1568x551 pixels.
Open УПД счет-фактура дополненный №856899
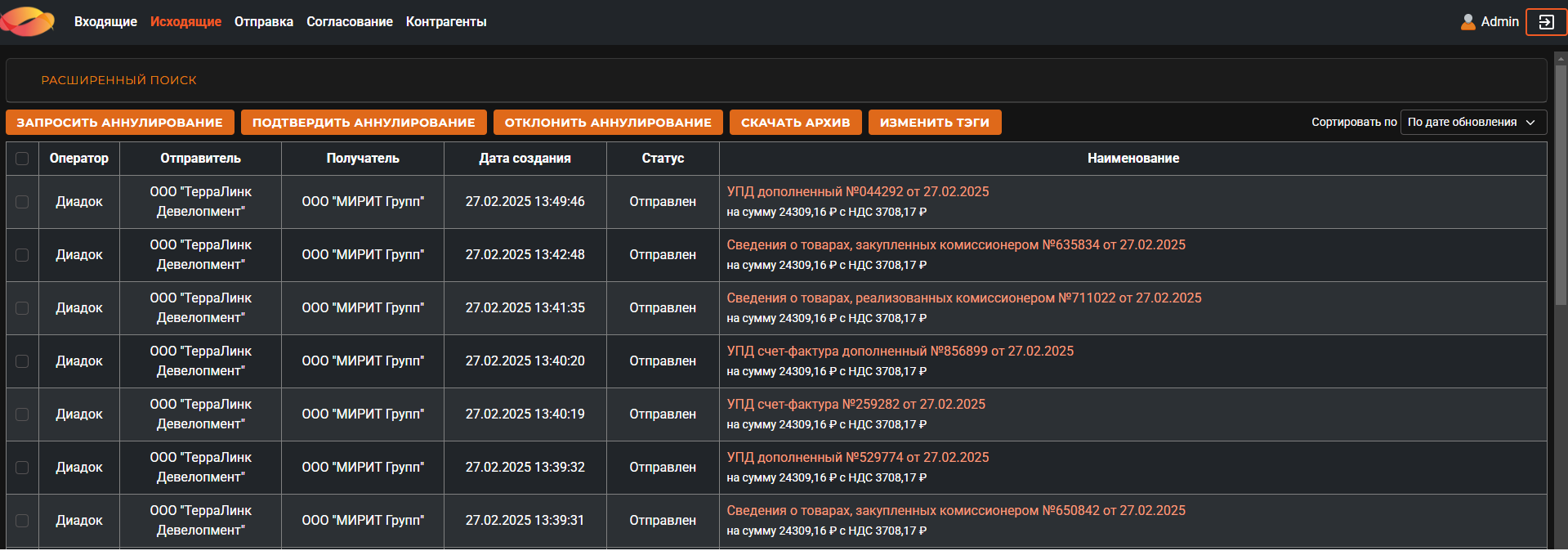900,351
